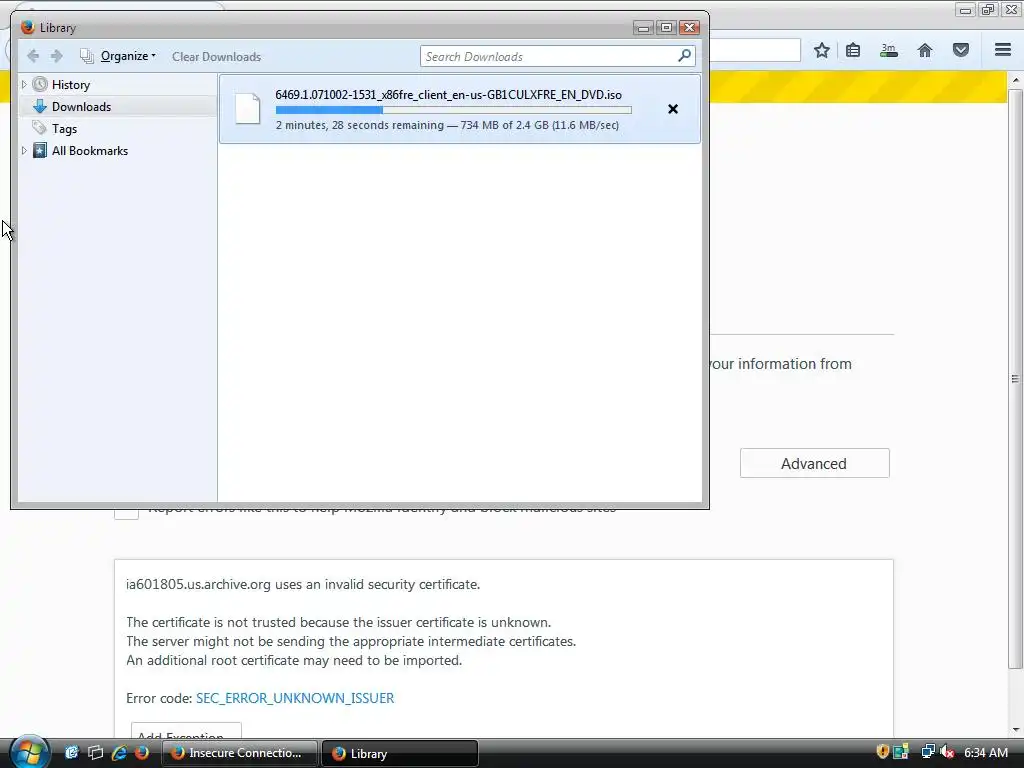Bookmark this page with the star icon
Screen dimensions: 1024x768
822,50
